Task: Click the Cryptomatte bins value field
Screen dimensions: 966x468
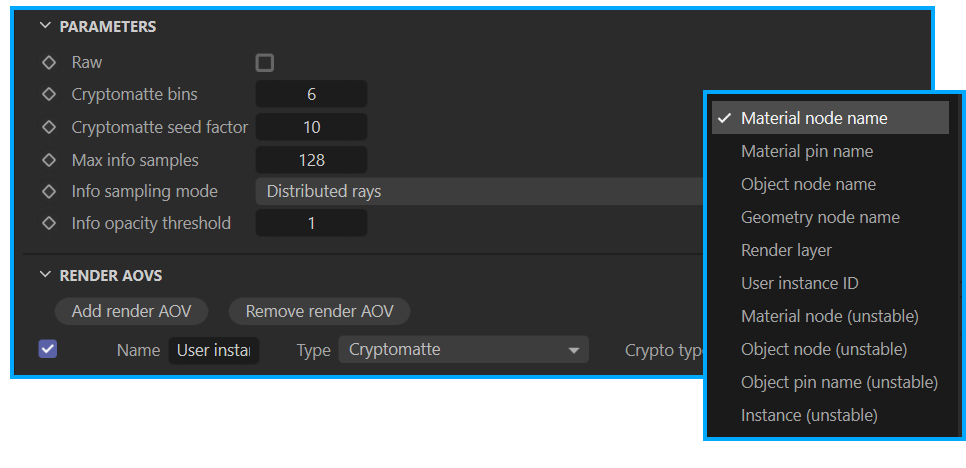Action: [311, 95]
